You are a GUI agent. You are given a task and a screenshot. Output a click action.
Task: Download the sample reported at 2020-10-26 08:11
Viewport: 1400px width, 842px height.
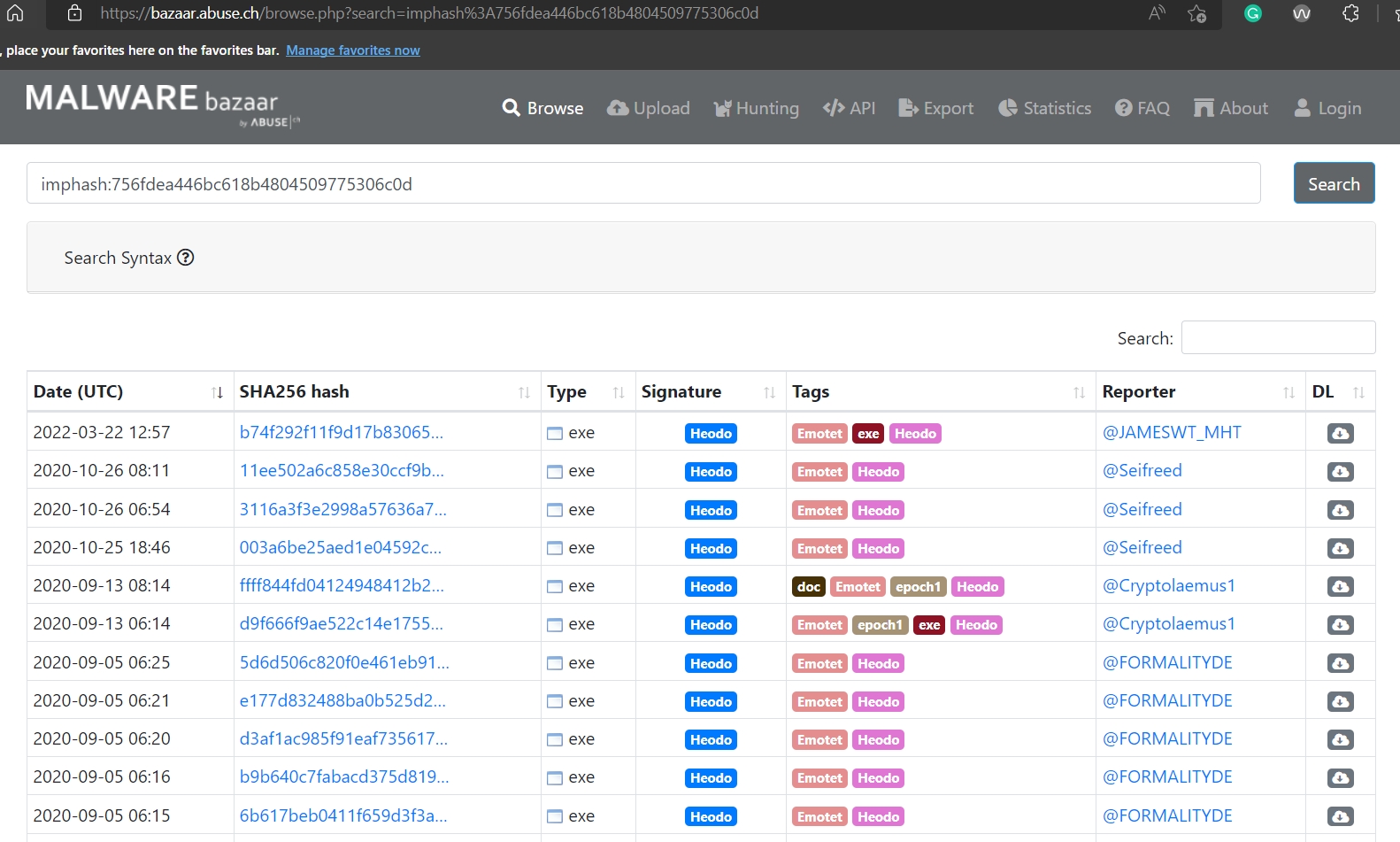point(1340,472)
